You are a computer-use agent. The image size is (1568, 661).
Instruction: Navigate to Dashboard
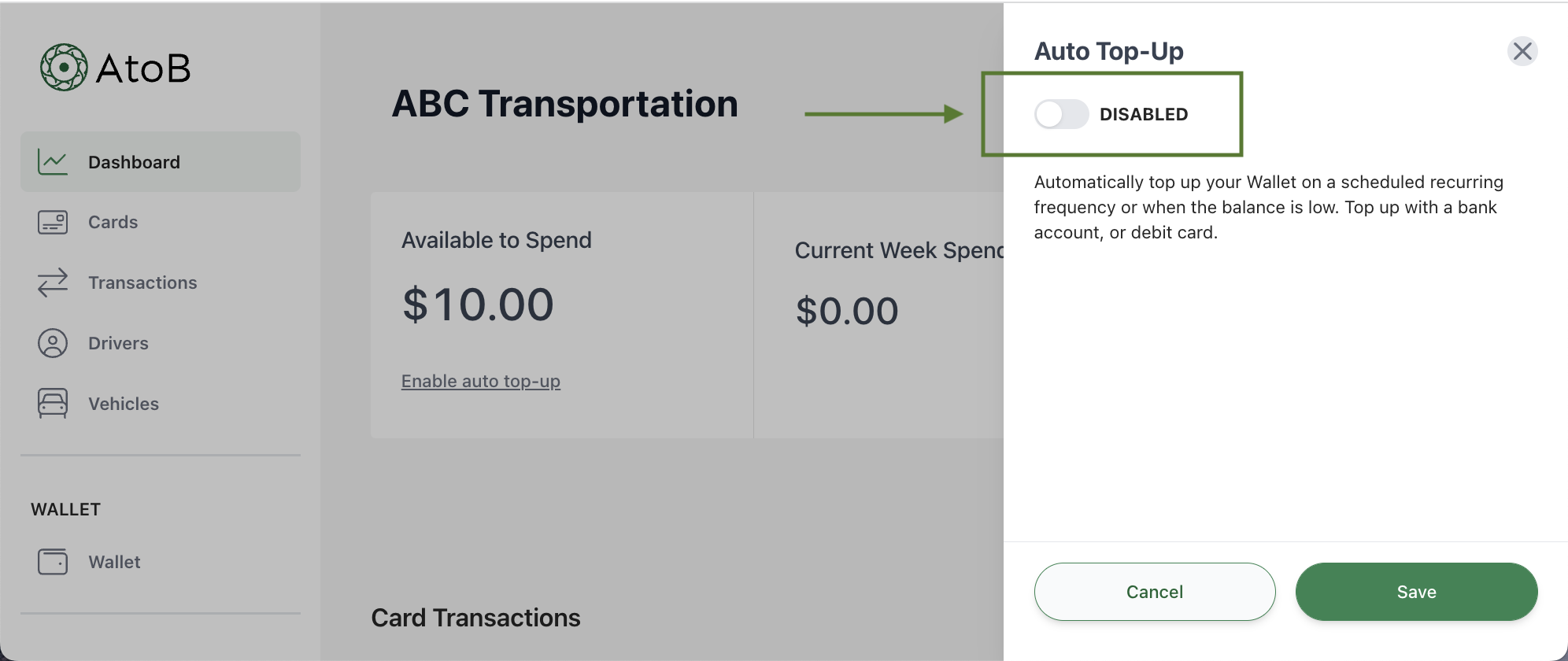coord(134,161)
